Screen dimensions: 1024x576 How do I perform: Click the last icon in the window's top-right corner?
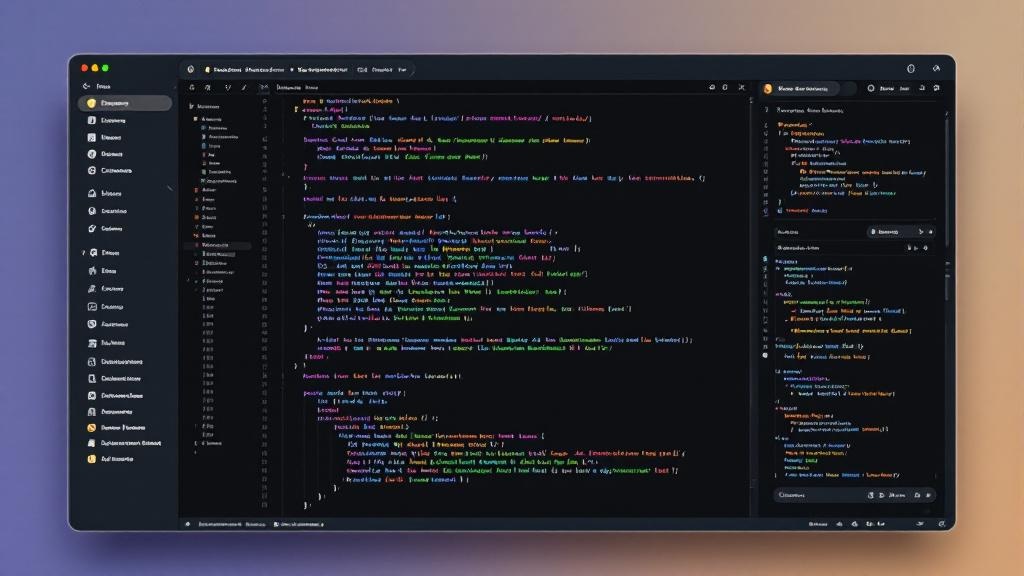tap(936, 69)
